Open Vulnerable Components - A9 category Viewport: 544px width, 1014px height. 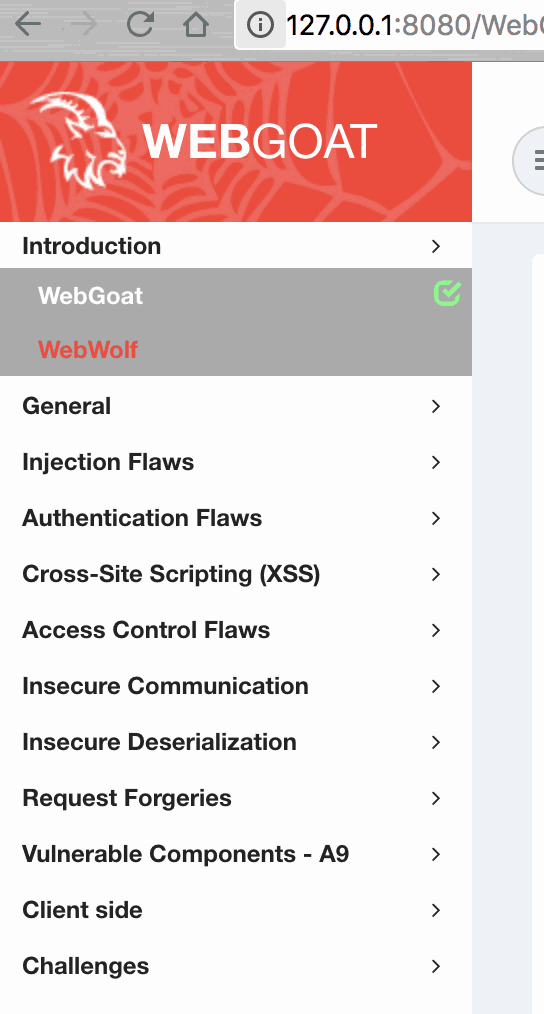pyautogui.click(x=235, y=854)
